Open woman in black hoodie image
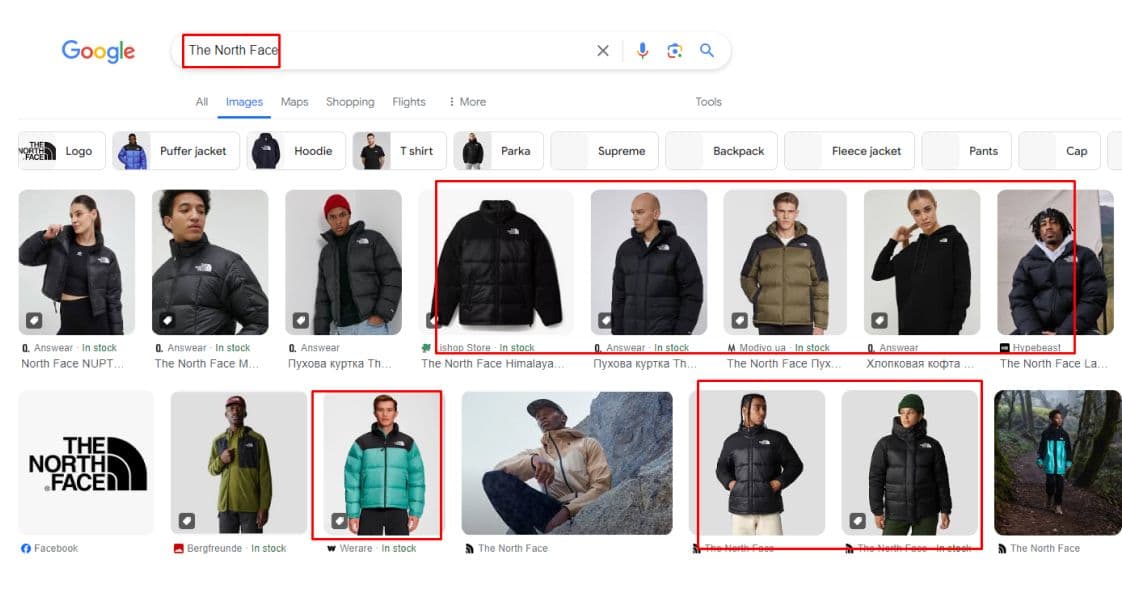Image resolution: width=1122 pixels, height=604 pixels. tap(922, 262)
